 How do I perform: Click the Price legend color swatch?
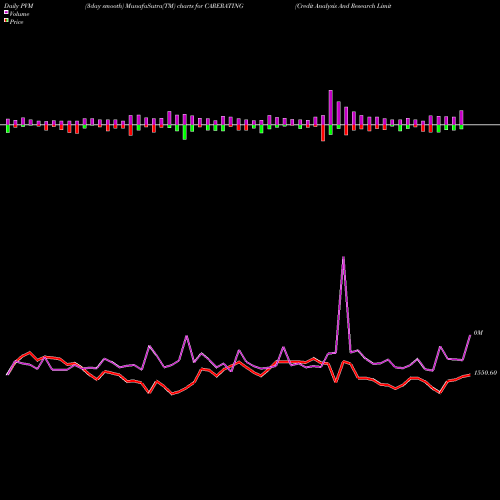6,21
